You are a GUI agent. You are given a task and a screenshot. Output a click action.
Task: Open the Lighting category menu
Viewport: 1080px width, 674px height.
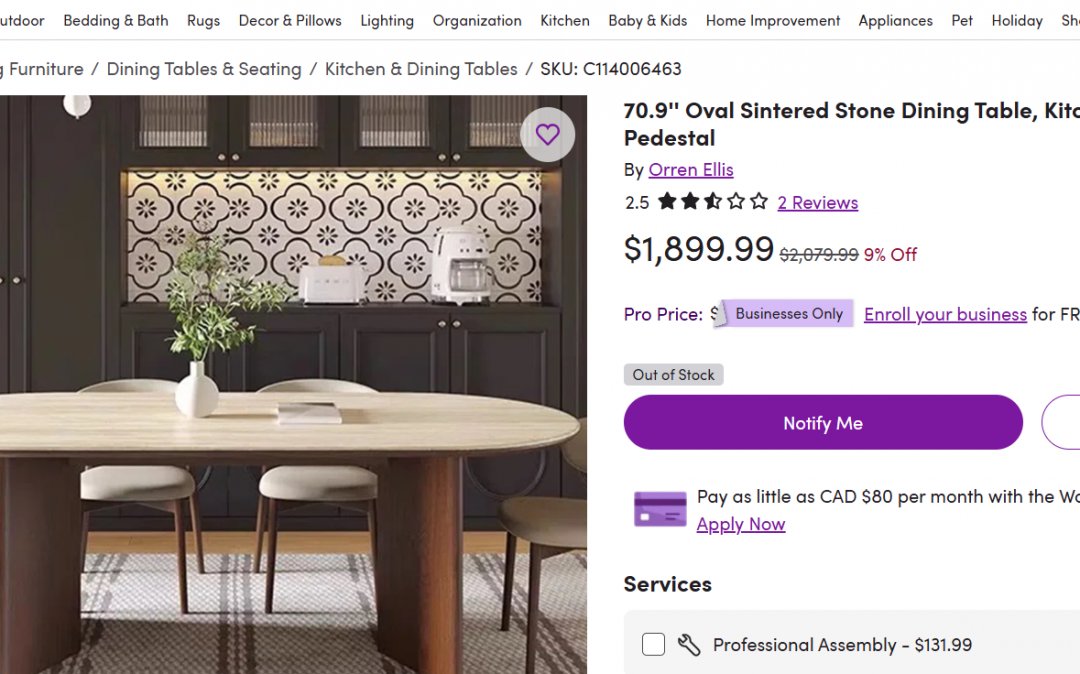pyautogui.click(x=387, y=20)
